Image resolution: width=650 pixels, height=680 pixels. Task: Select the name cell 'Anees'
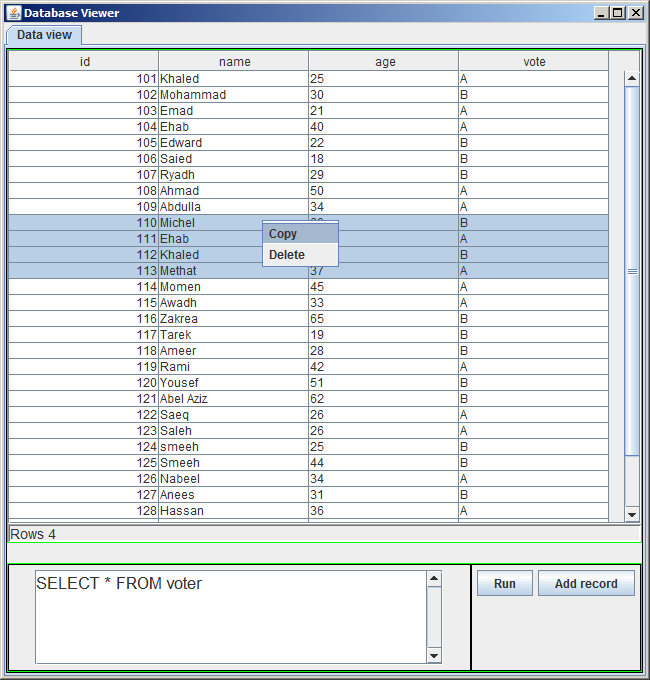click(234, 495)
